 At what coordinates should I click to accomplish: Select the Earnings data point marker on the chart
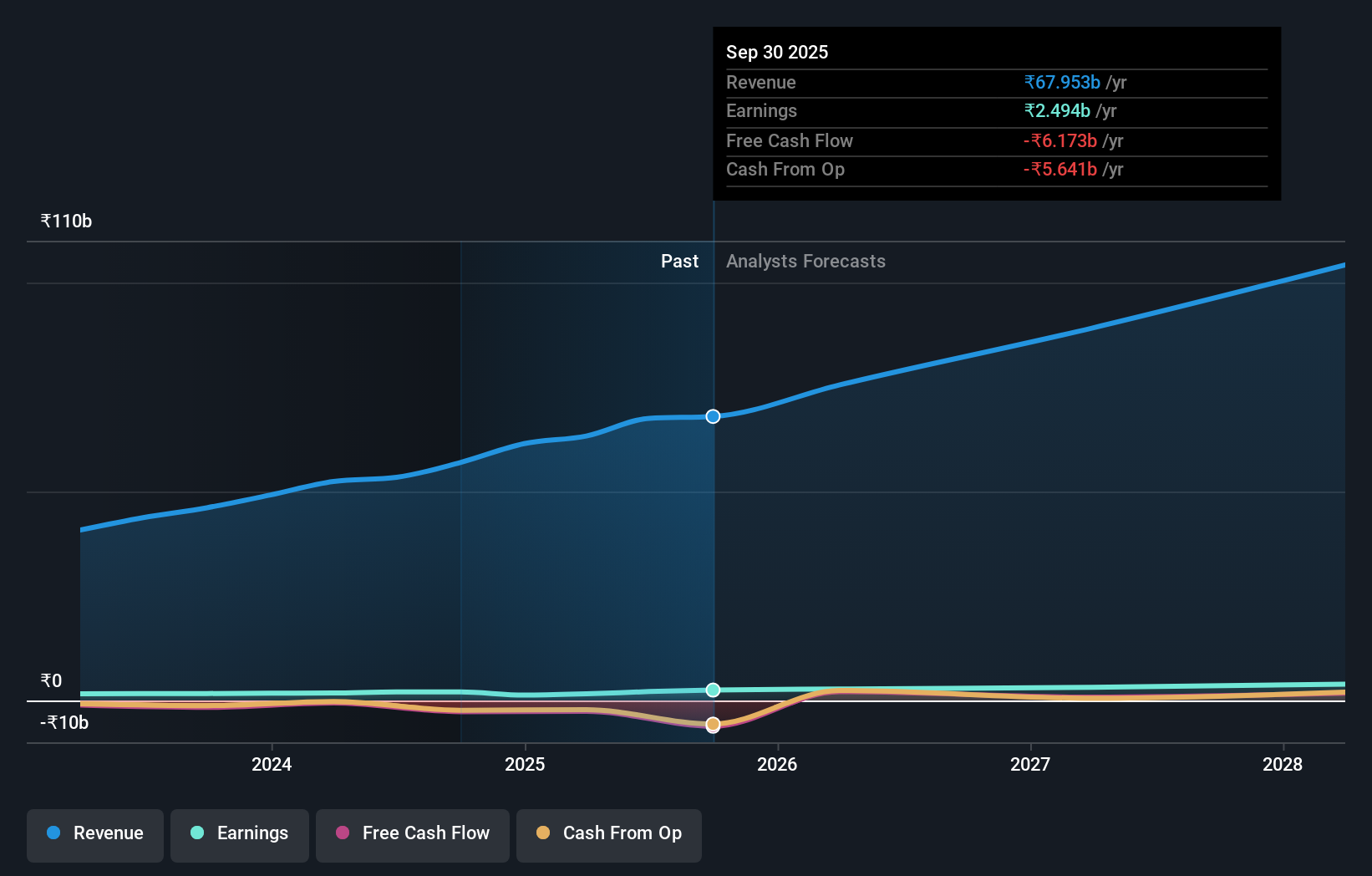click(713, 690)
